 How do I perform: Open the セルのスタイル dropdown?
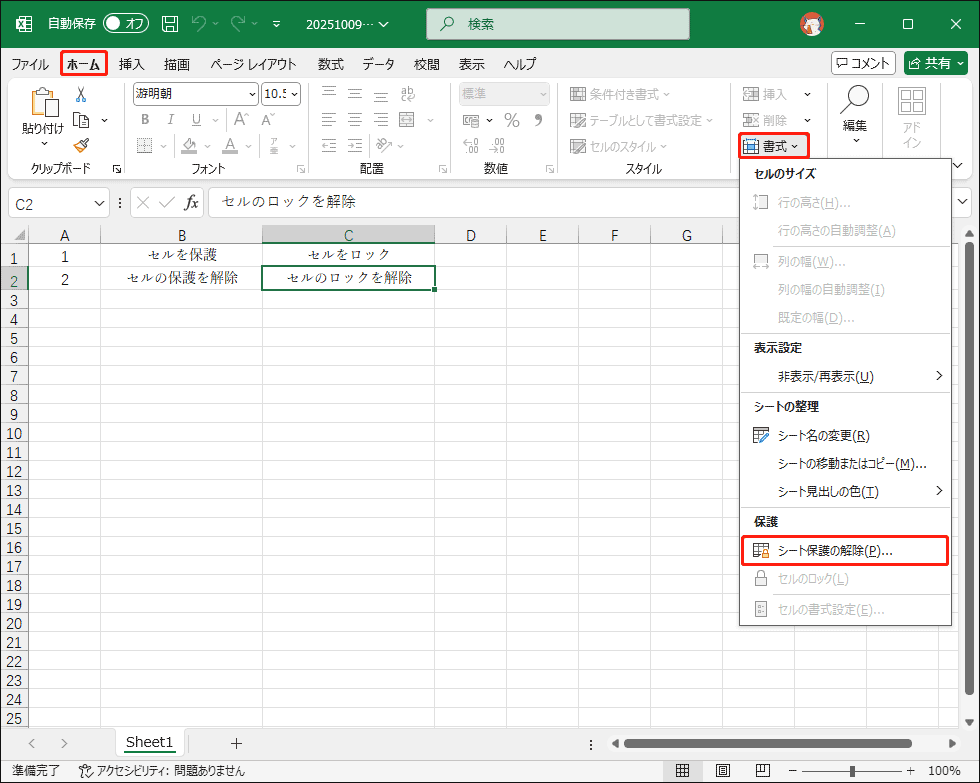618,147
